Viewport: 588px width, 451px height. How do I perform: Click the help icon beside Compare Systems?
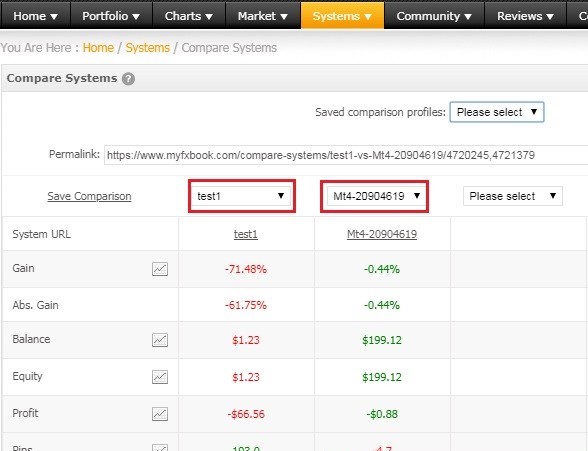128,79
